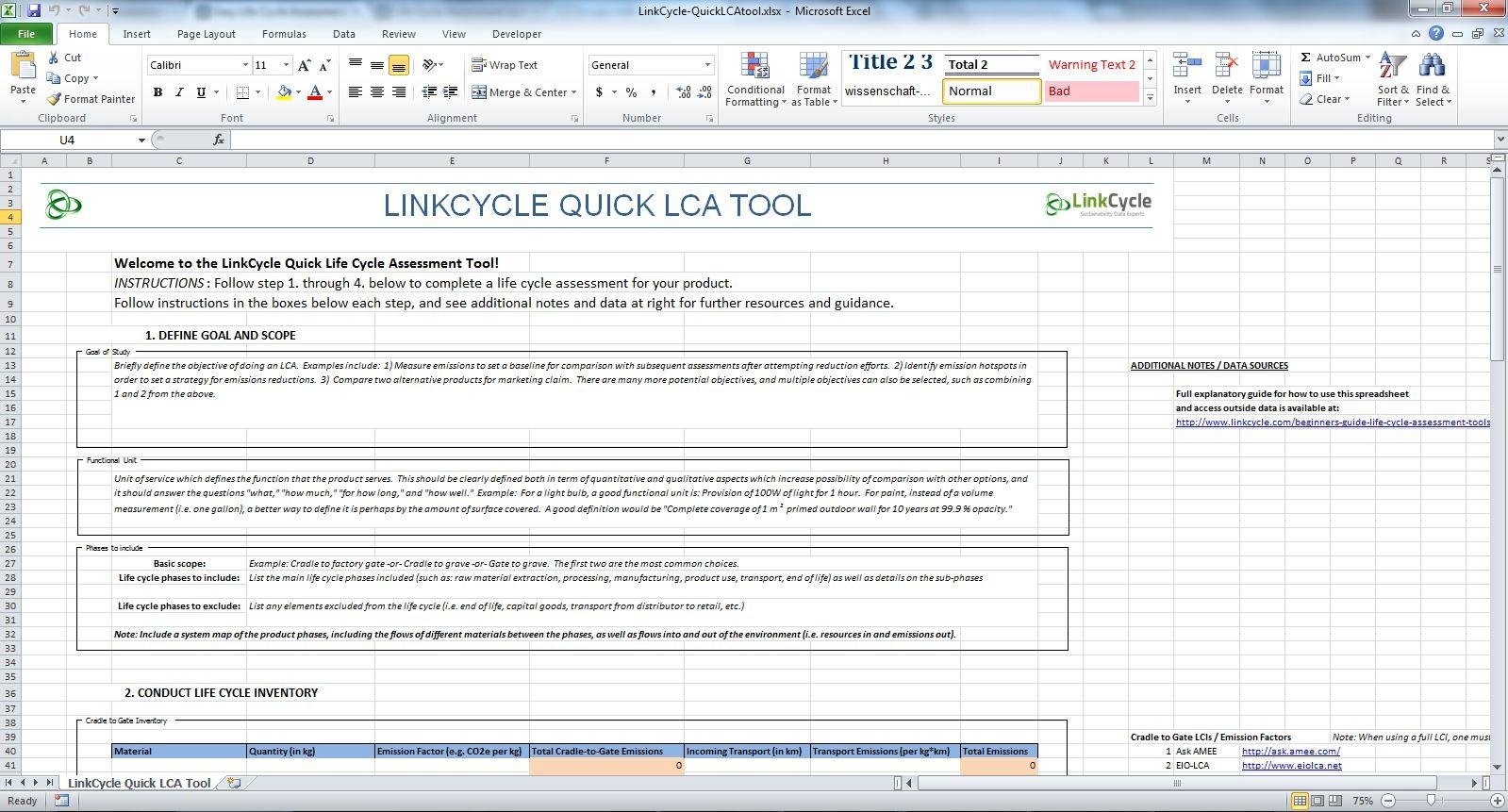1508x812 pixels.
Task: Open the ask.amee.com link
Action: [1291, 752]
